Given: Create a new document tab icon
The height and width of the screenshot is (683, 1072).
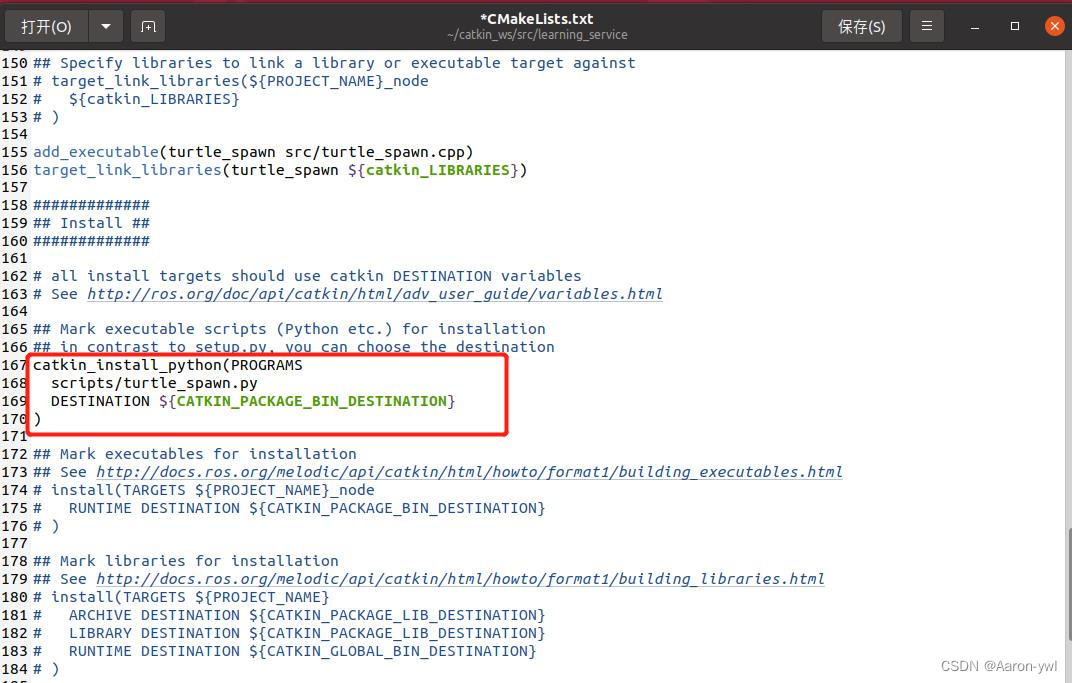Looking at the screenshot, I should click(x=148, y=27).
